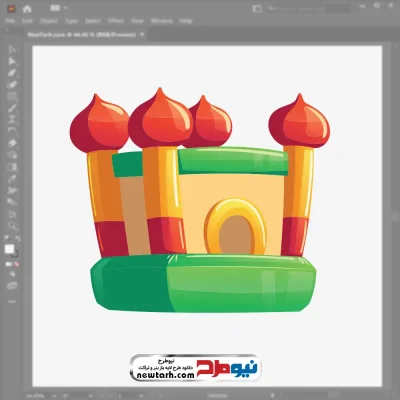Click the Home icon
400x400 pixels.
pyautogui.click(x=27, y=9)
